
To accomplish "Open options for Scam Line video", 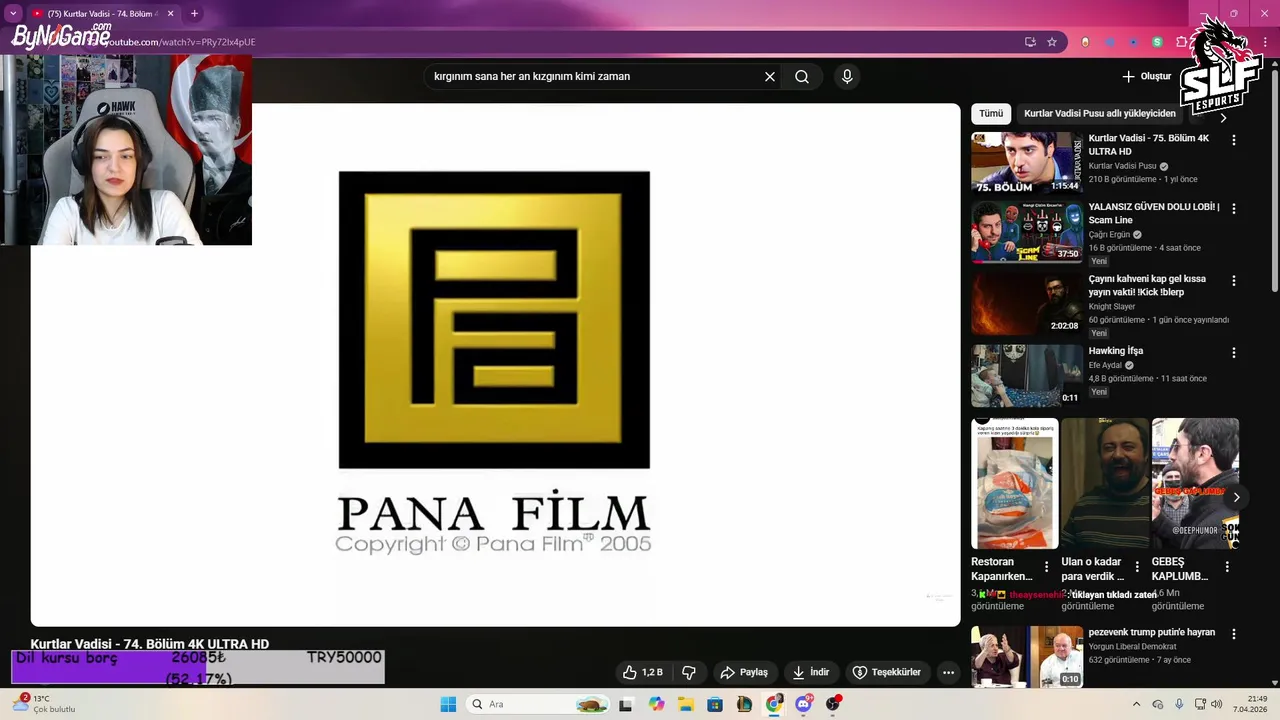I will [x=1233, y=208].
